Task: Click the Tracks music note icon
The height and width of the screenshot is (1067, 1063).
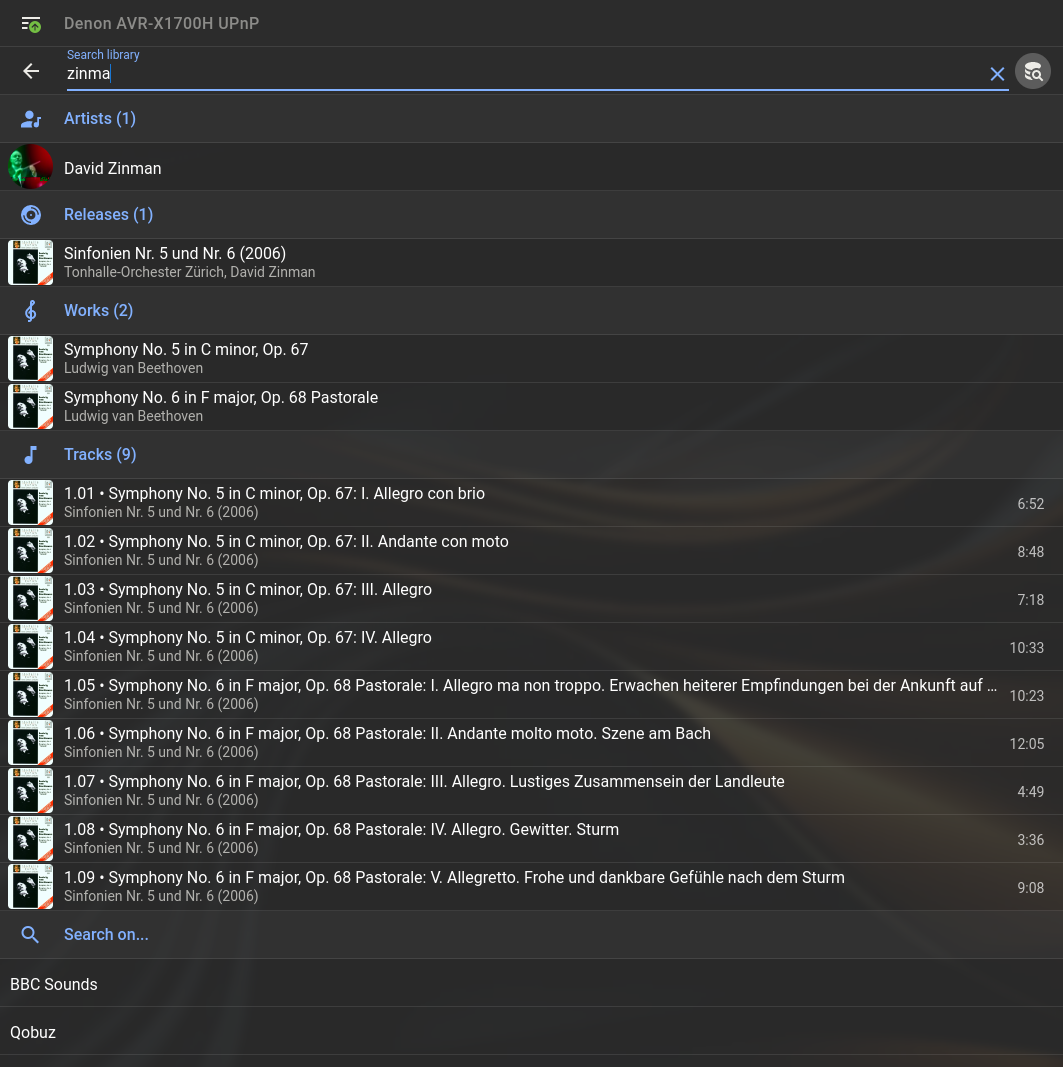Action: [31, 455]
